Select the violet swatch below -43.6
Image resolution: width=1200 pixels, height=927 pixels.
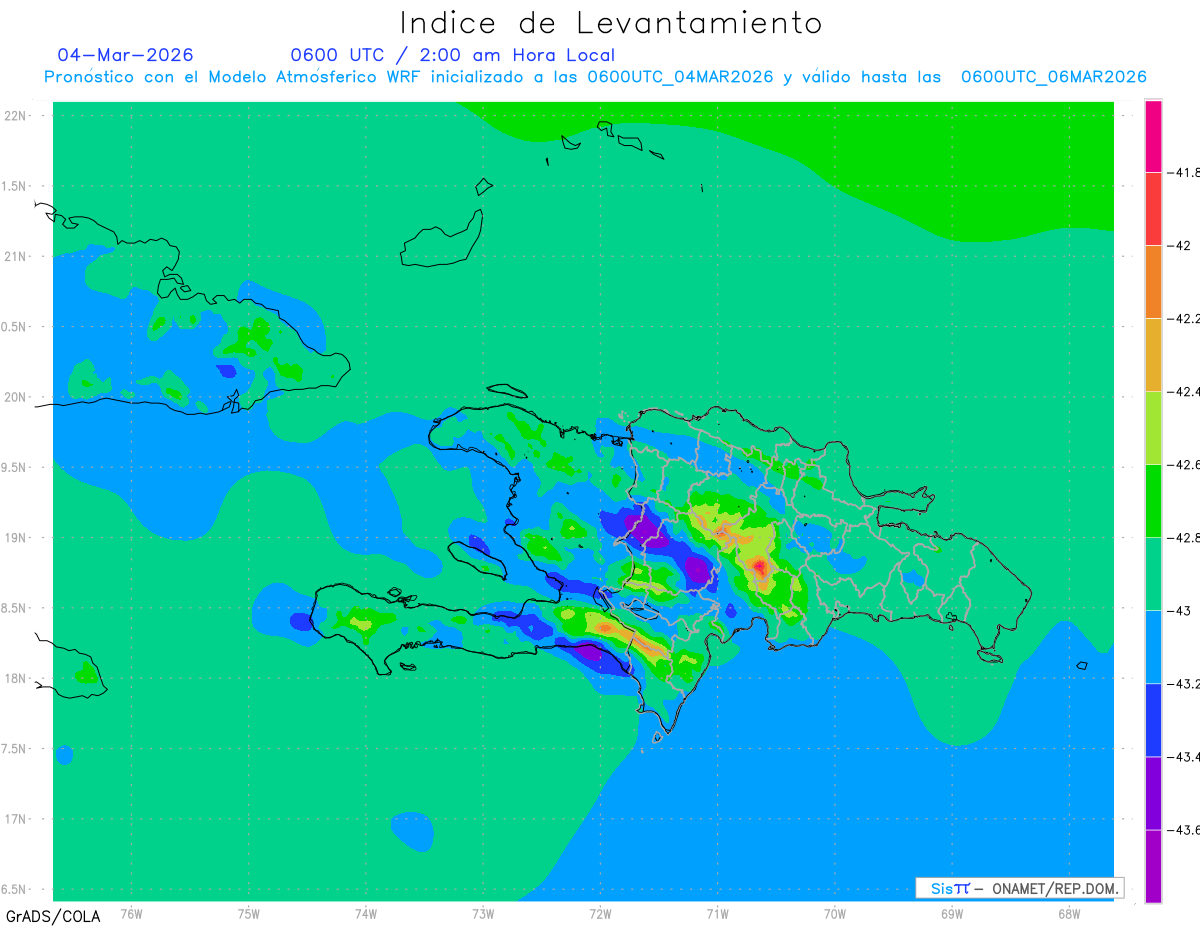click(x=1153, y=865)
